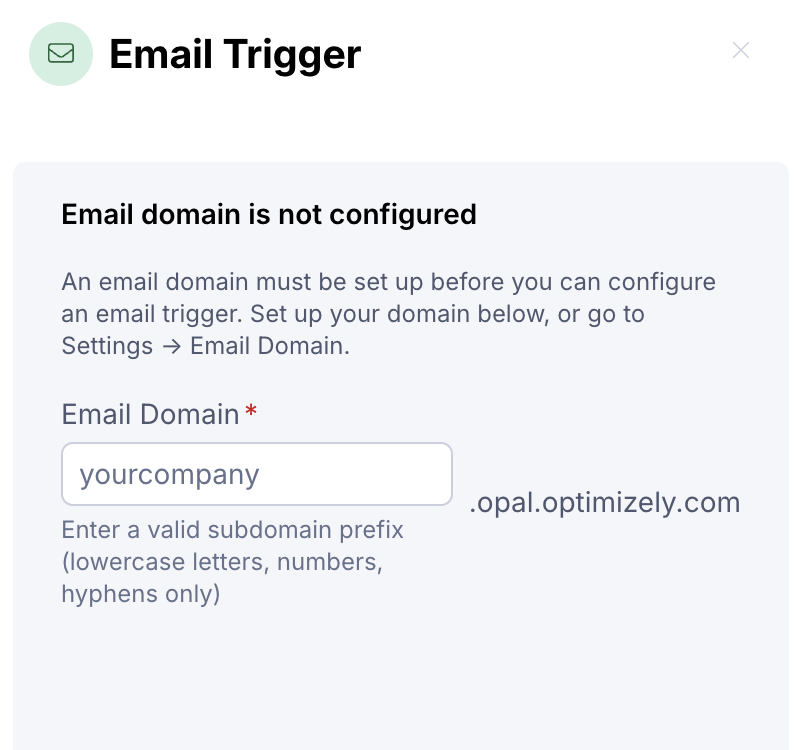Click the "(lowercase letters, numbers," hint line
The image size is (801, 750).
(222, 562)
